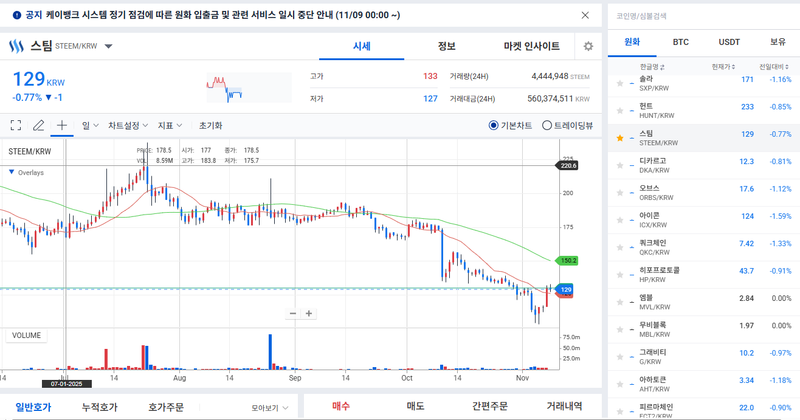Switch to the BTC market tab

pyautogui.click(x=680, y=42)
